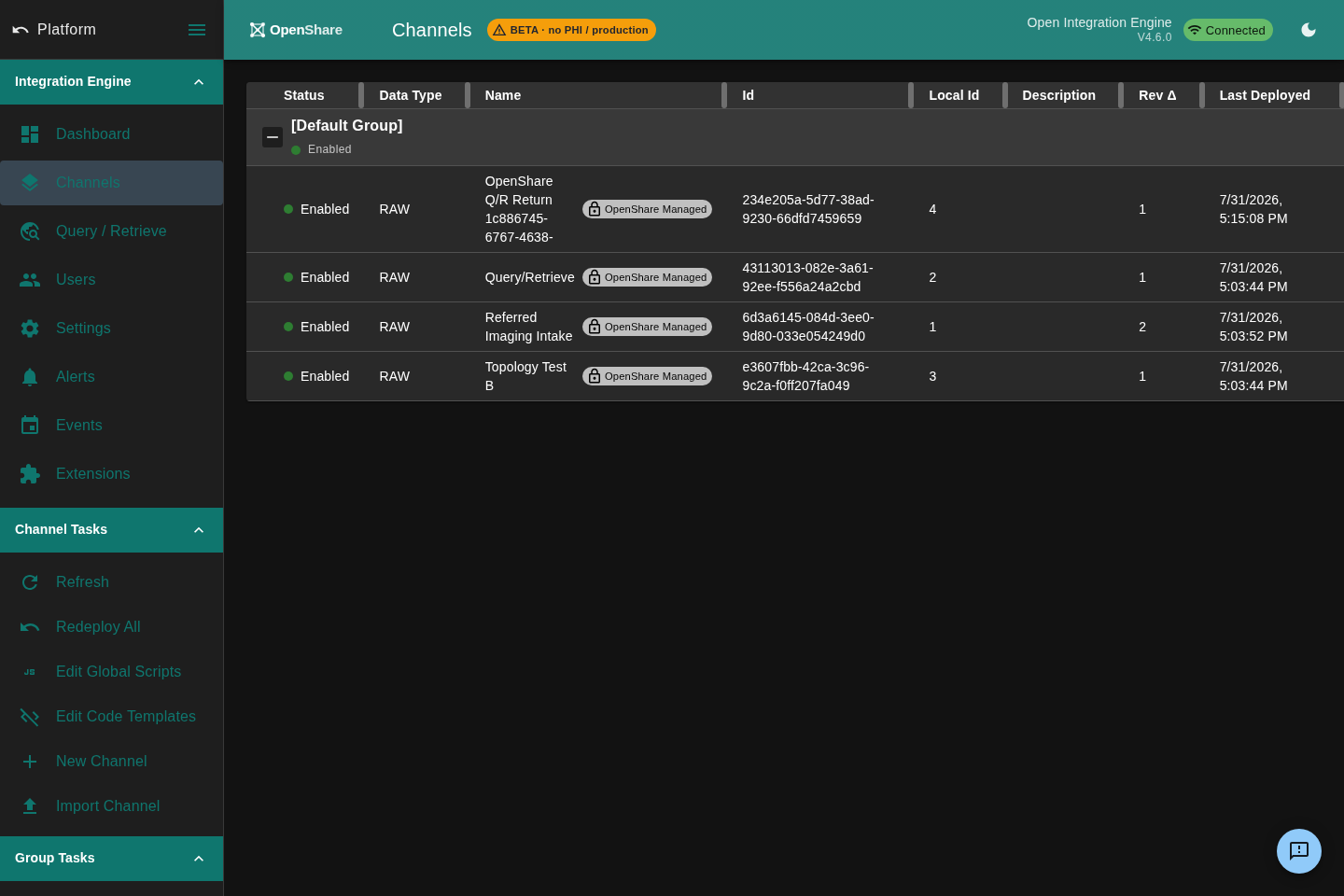Select the Topology Test B channel name
This screenshot has height=896, width=1344.
(526, 376)
